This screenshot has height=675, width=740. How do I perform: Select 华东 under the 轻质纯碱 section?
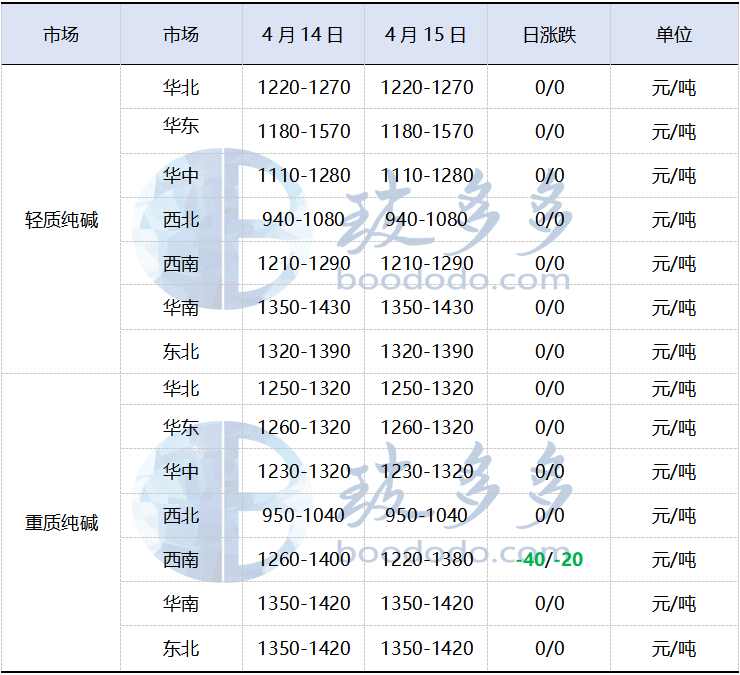point(181,127)
